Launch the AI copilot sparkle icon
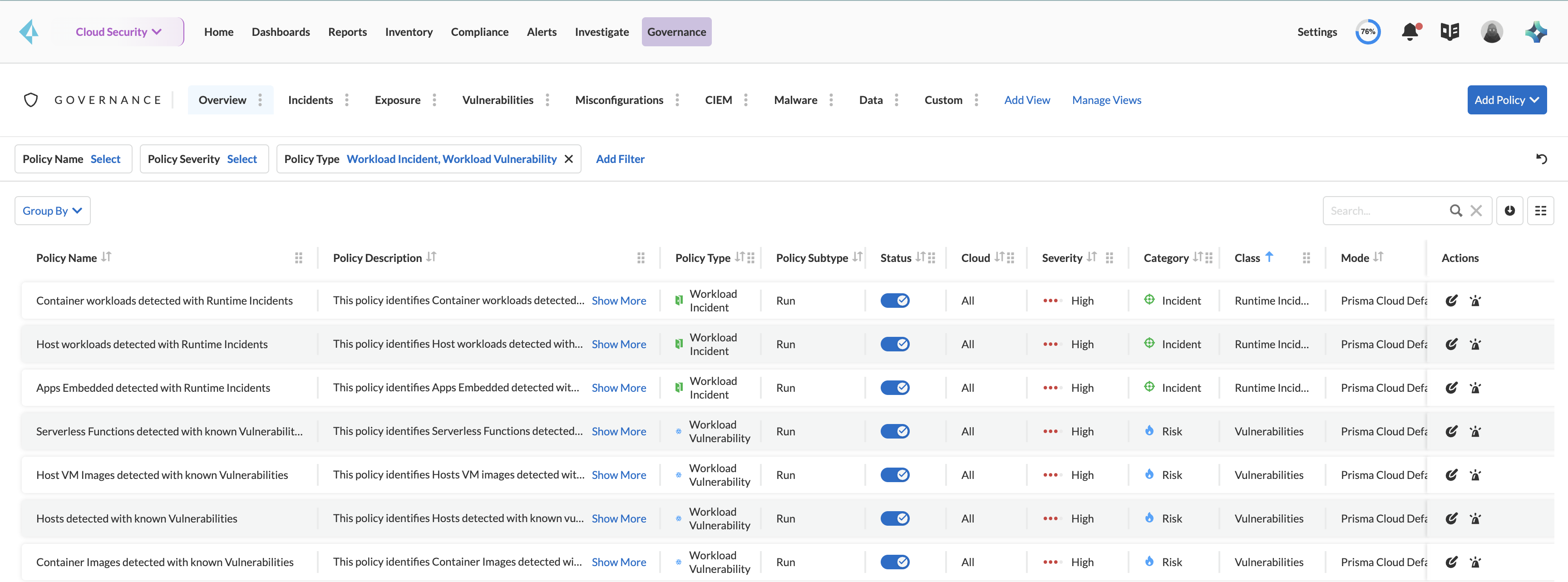This screenshot has width=1568, height=582. [x=1536, y=32]
